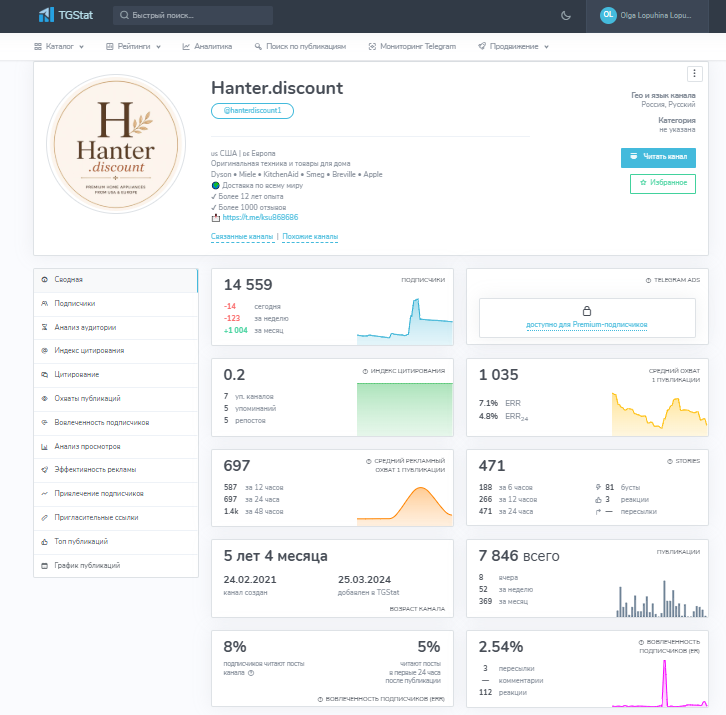Switch to Анализ аудитории sidebar tab

pyautogui.click(x=116, y=327)
